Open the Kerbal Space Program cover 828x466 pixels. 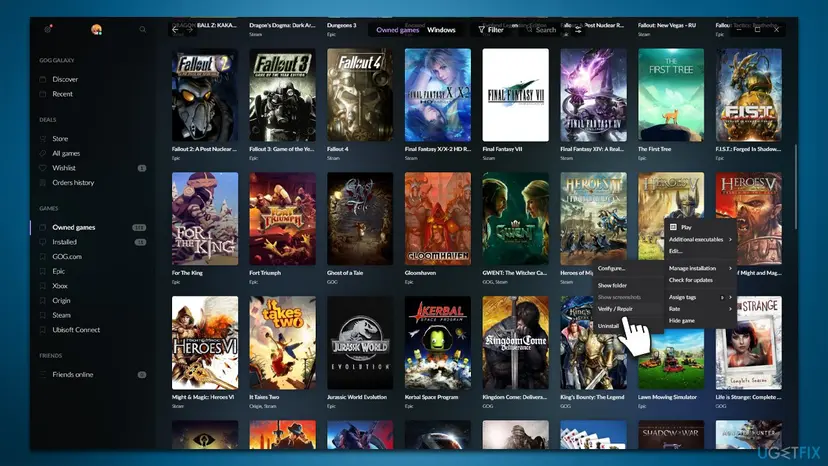[438, 343]
